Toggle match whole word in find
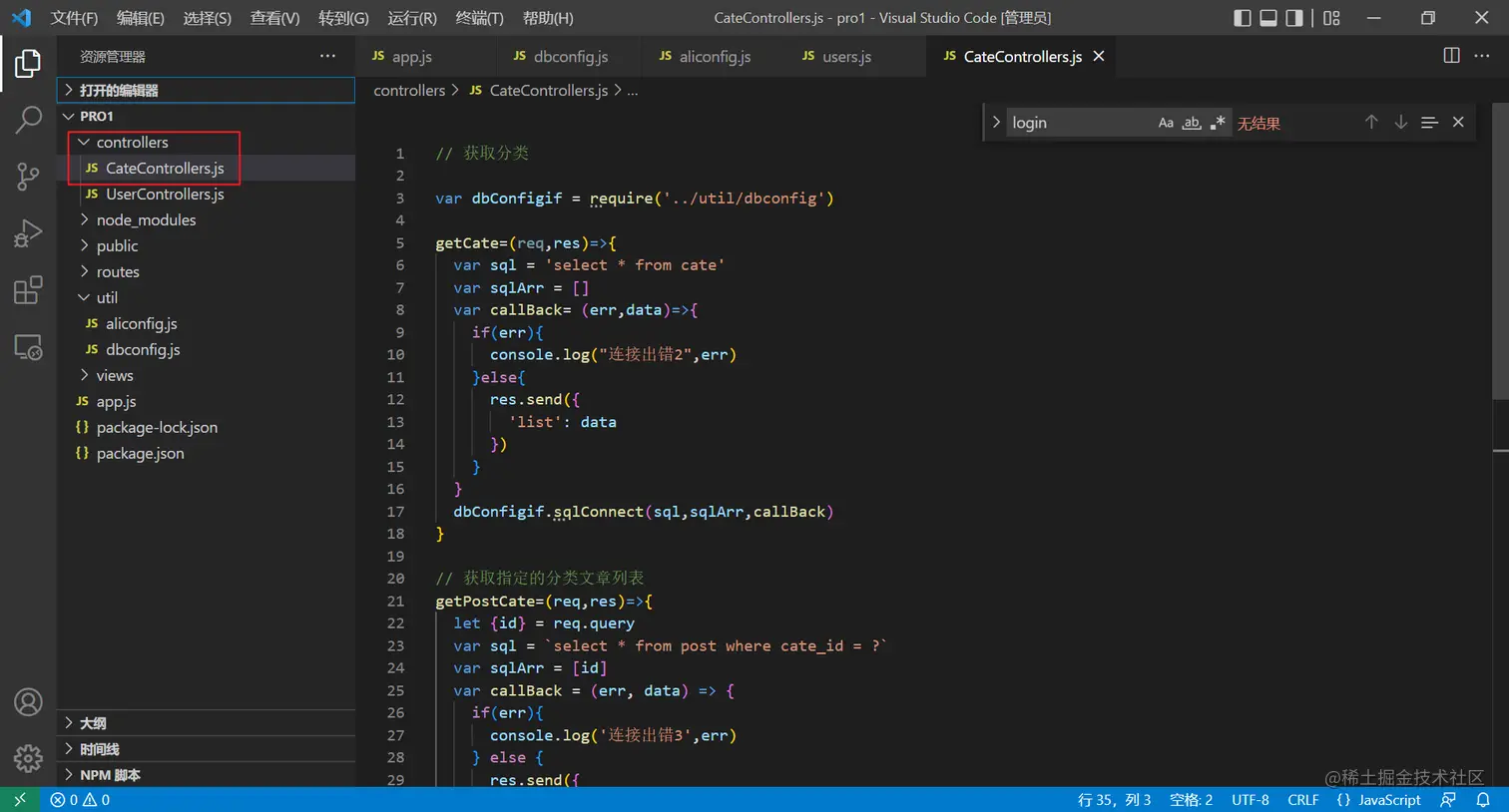Viewport: 1509px width, 812px height. tap(1192, 123)
